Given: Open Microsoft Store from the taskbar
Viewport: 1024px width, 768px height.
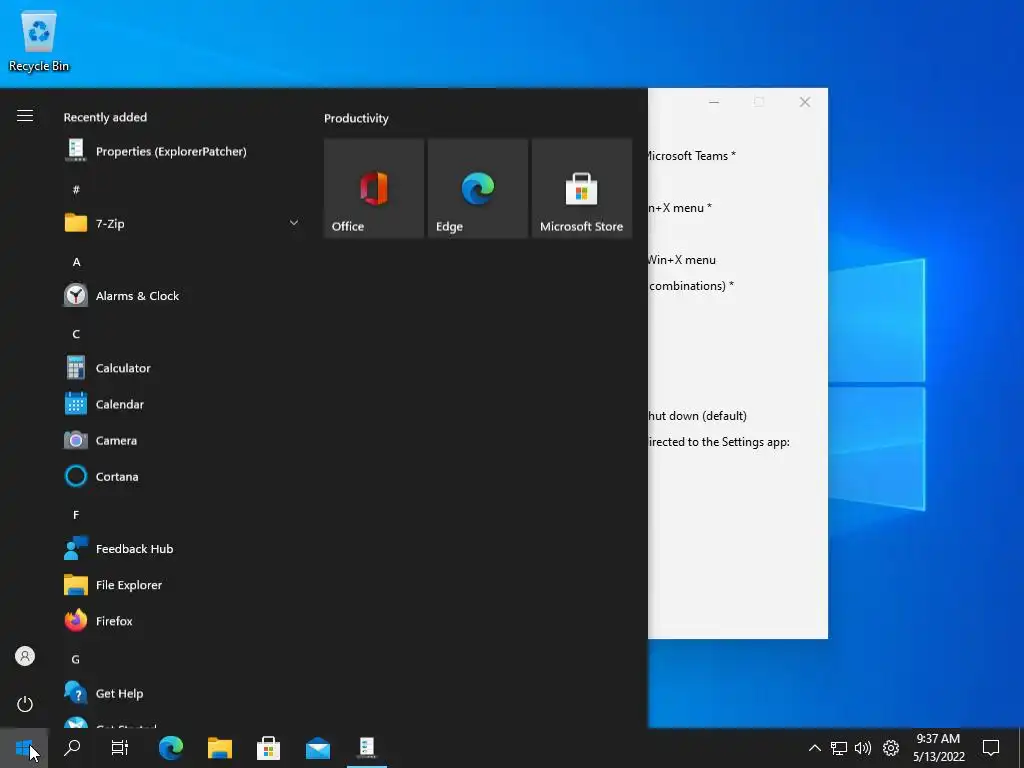Looking at the screenshot, I should pos(268,748).
